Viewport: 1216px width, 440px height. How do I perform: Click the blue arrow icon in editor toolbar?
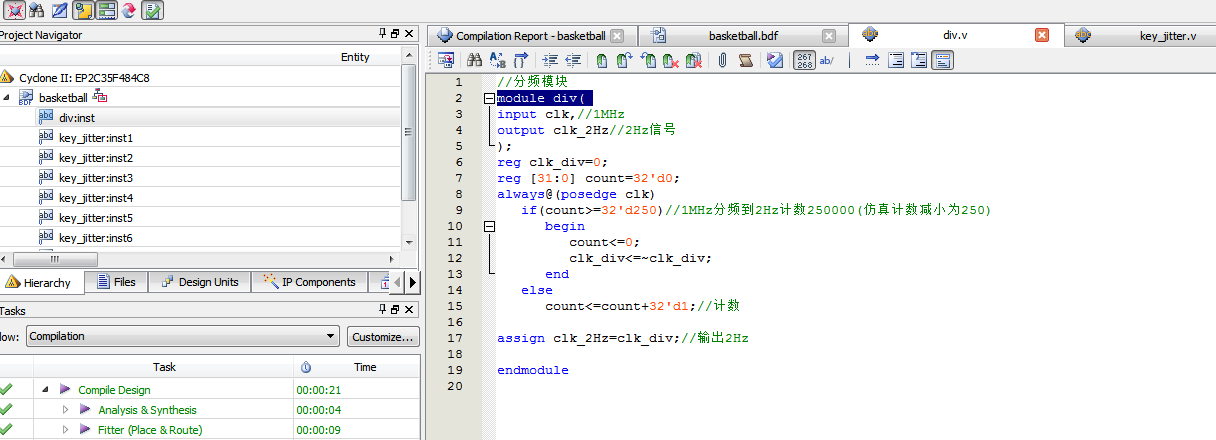[x=871, y=60]
